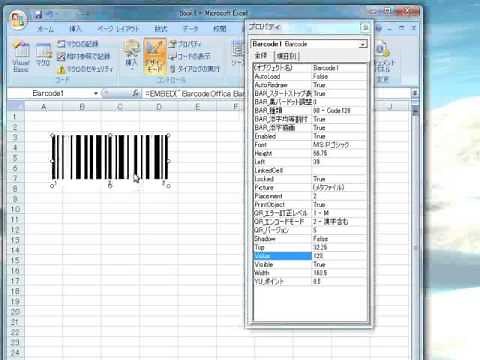Screen dimensions: 480x360
Task: Switch to the ホーム tab
Action: pos(45,29)
